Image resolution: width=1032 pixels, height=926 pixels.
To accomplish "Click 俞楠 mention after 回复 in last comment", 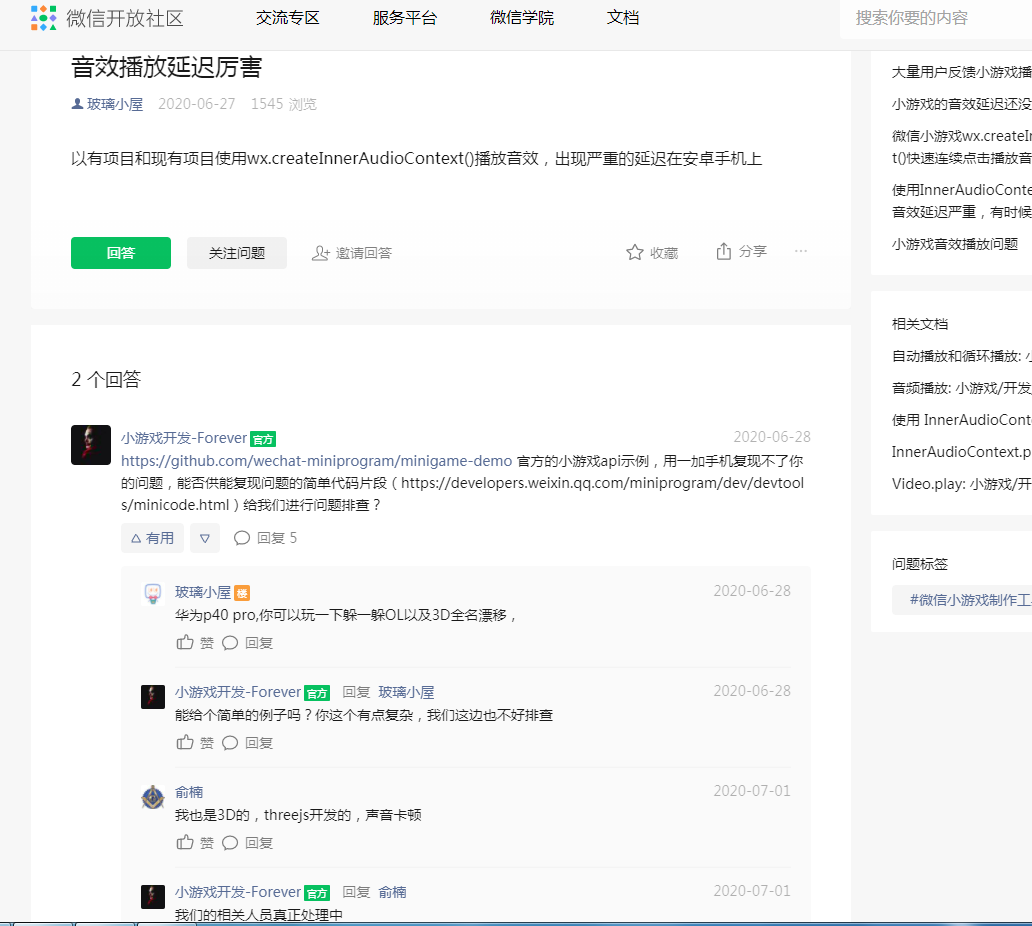I will 392,892.
